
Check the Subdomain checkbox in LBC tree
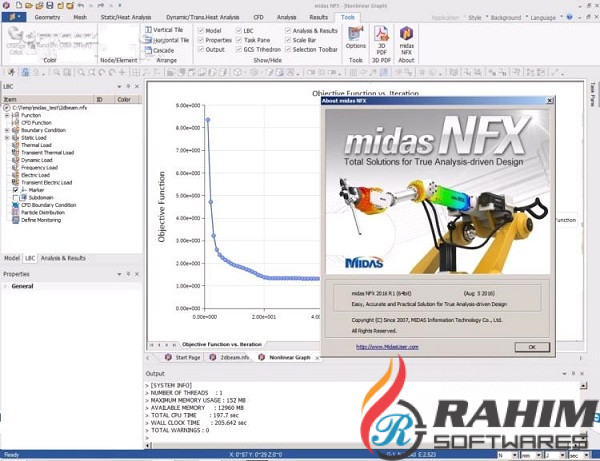pos(16,197)
